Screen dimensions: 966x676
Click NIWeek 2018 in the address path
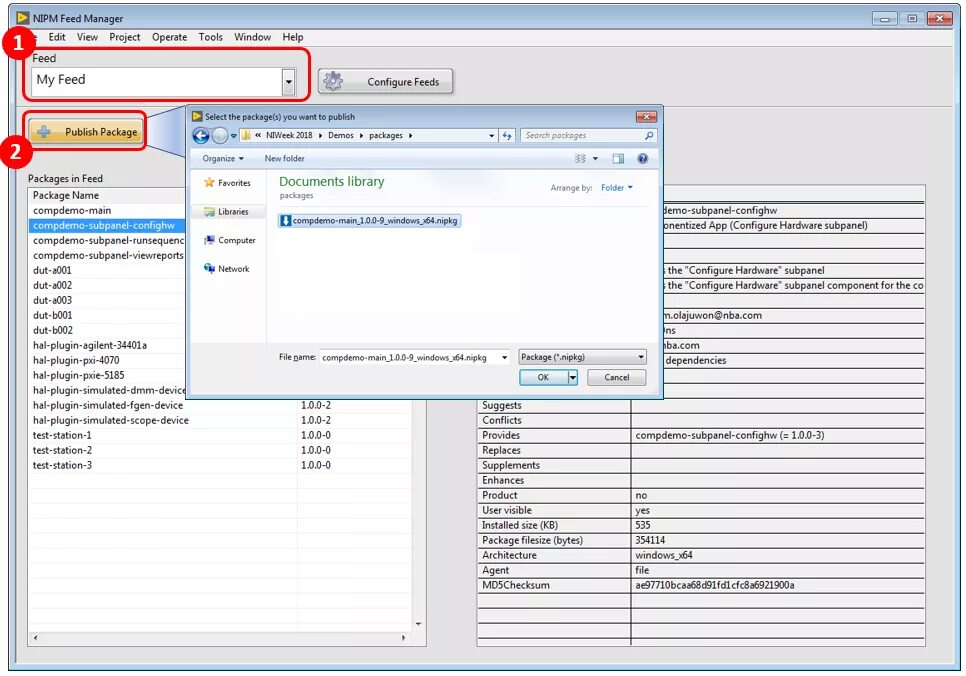[x=289, y=136]
